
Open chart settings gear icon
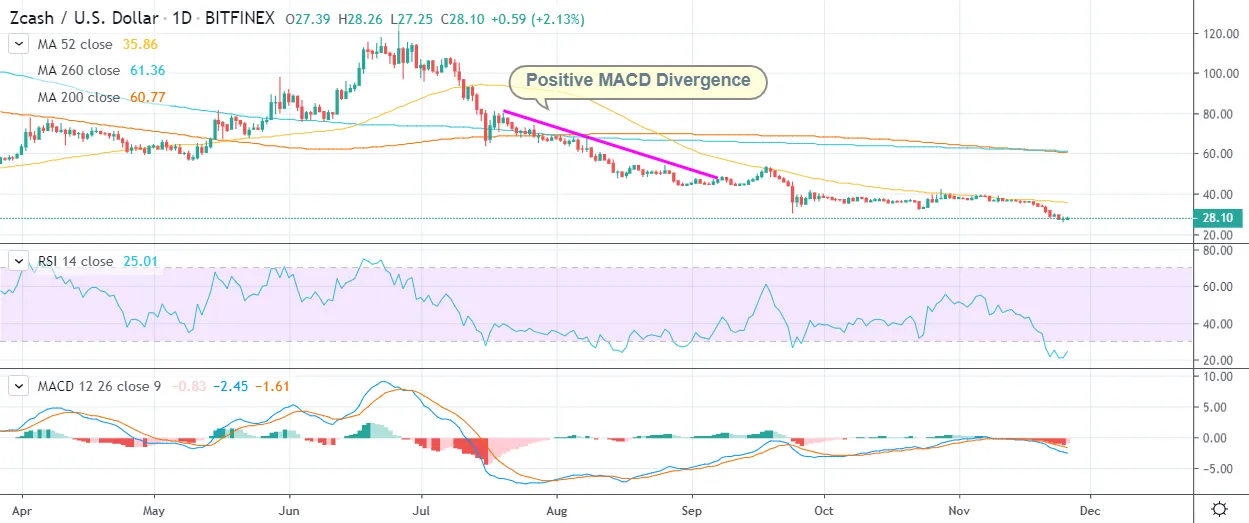coord(1220,508)
